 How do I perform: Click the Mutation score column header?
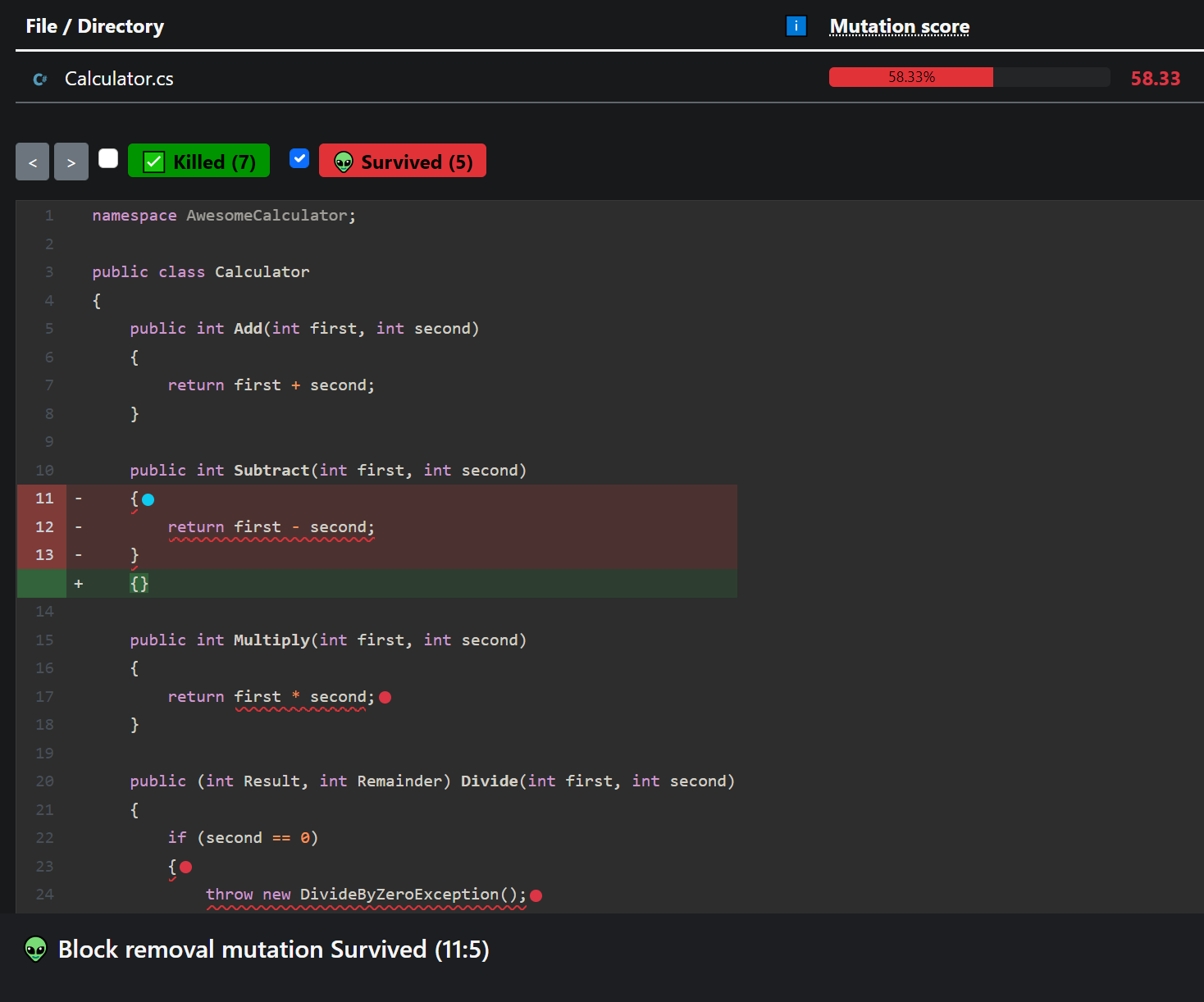pos(899,27)
